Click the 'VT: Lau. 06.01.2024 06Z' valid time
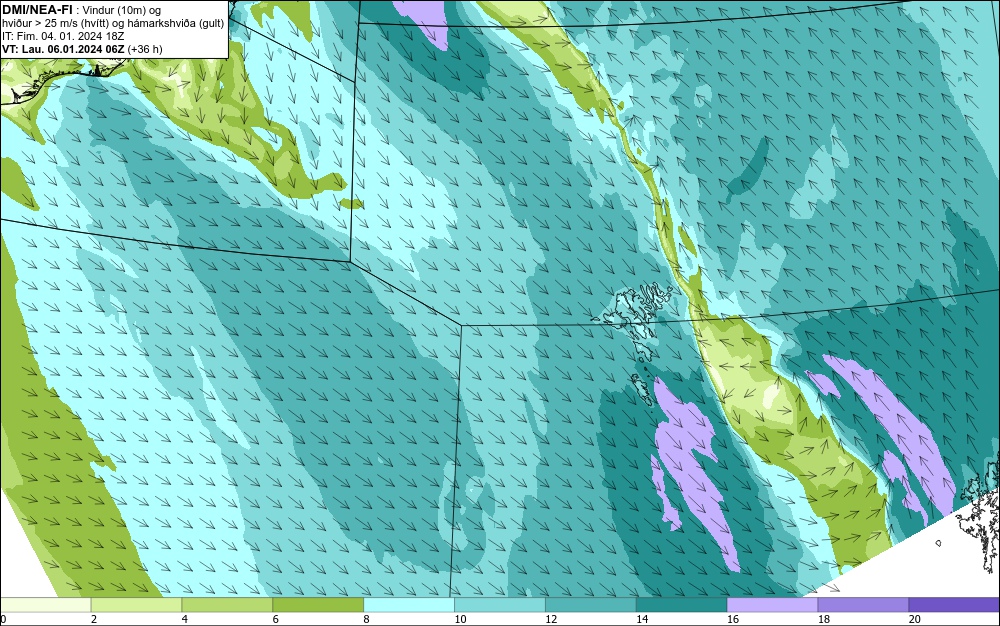Viewport: 1000px width, 626px height. [64, 49]
